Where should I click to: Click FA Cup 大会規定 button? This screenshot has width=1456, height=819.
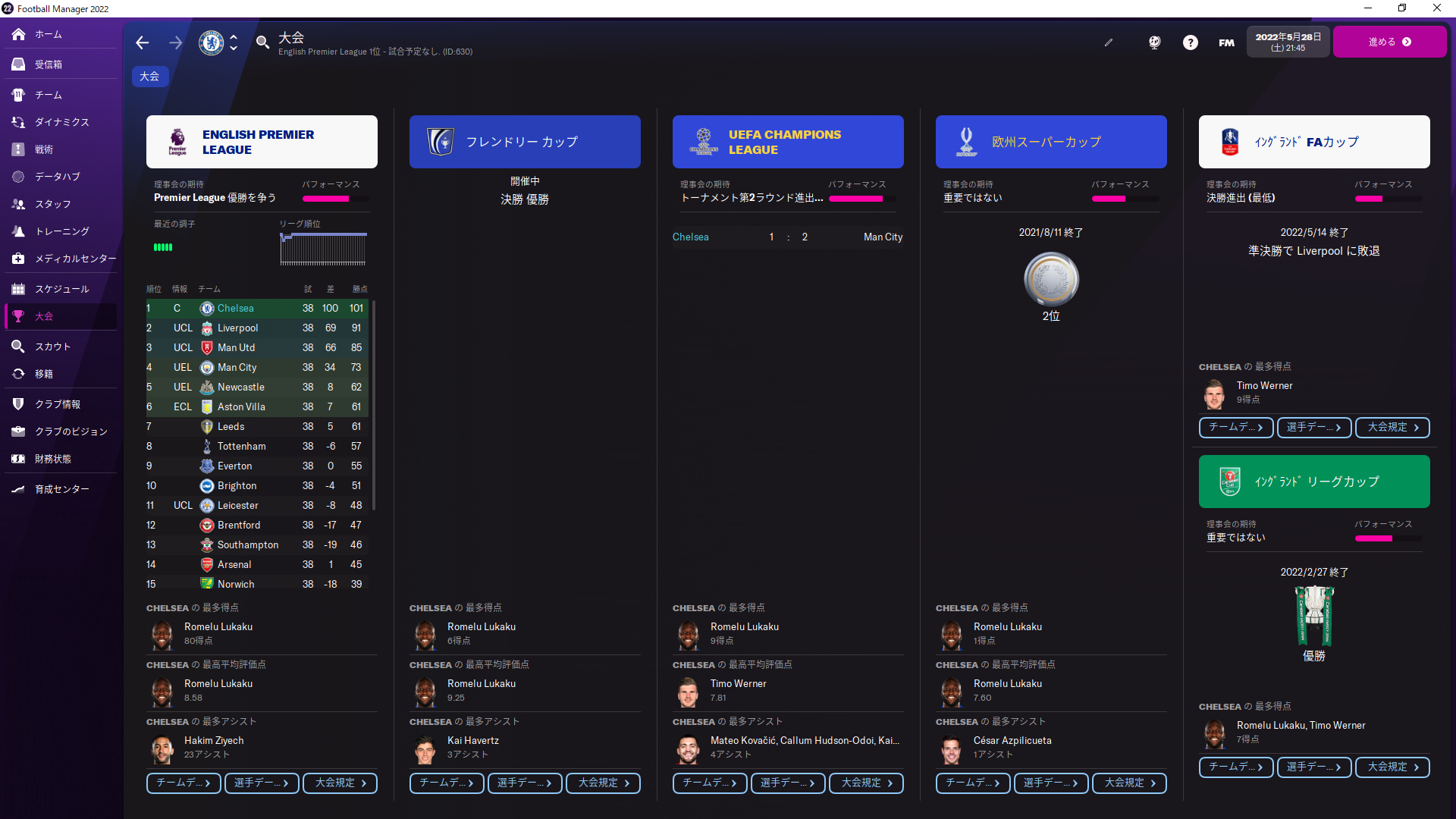(x=1393, y=428)
